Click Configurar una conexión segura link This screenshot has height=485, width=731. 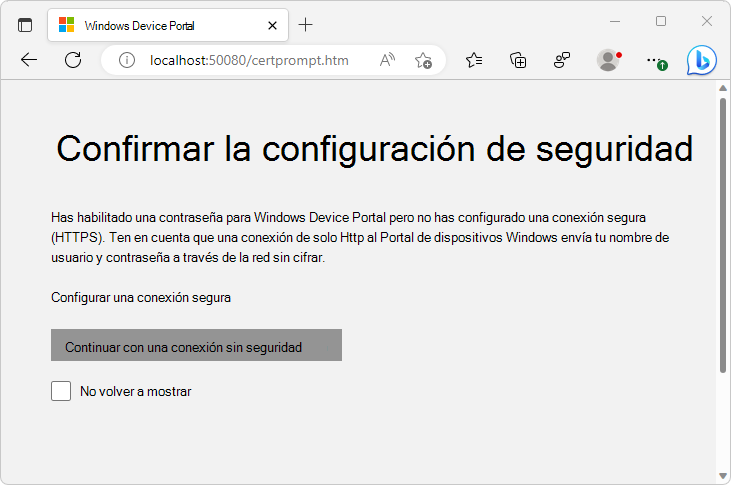141,298
